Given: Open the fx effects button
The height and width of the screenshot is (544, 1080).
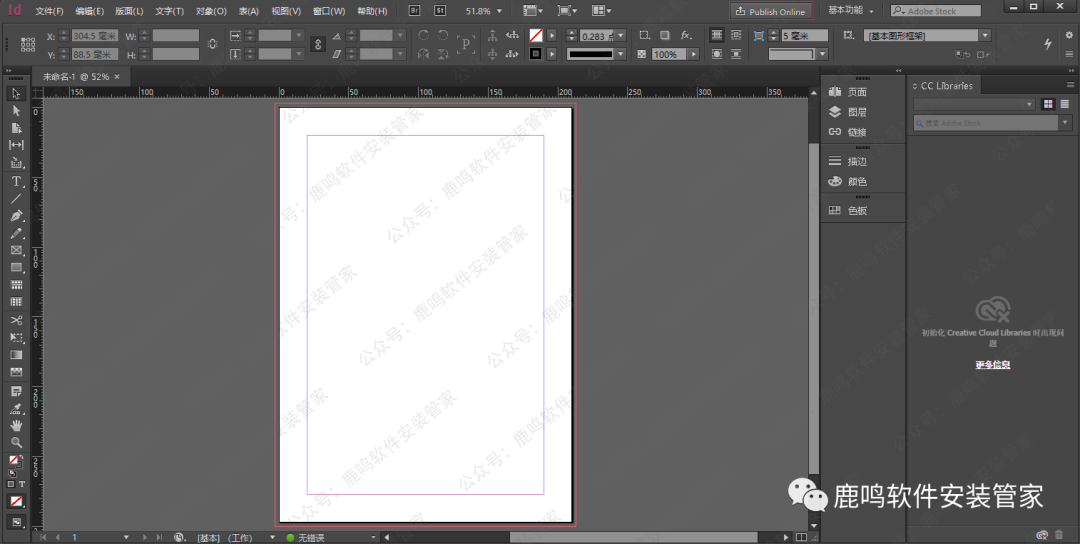Looking at the screenshot, I should pos(686,35).
